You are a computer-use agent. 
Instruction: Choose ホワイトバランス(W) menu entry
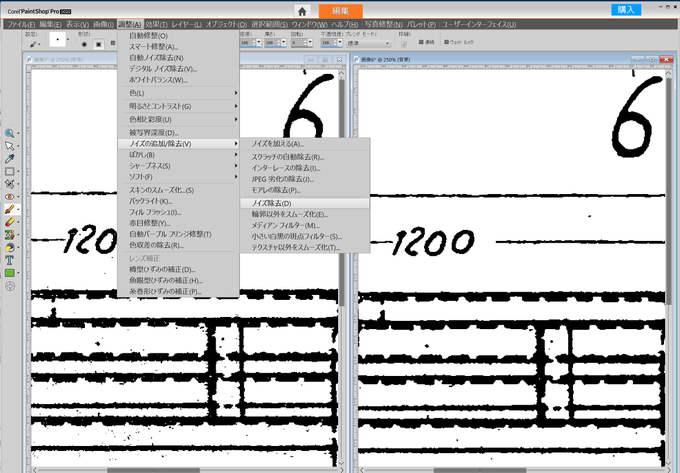coord(178,80)
